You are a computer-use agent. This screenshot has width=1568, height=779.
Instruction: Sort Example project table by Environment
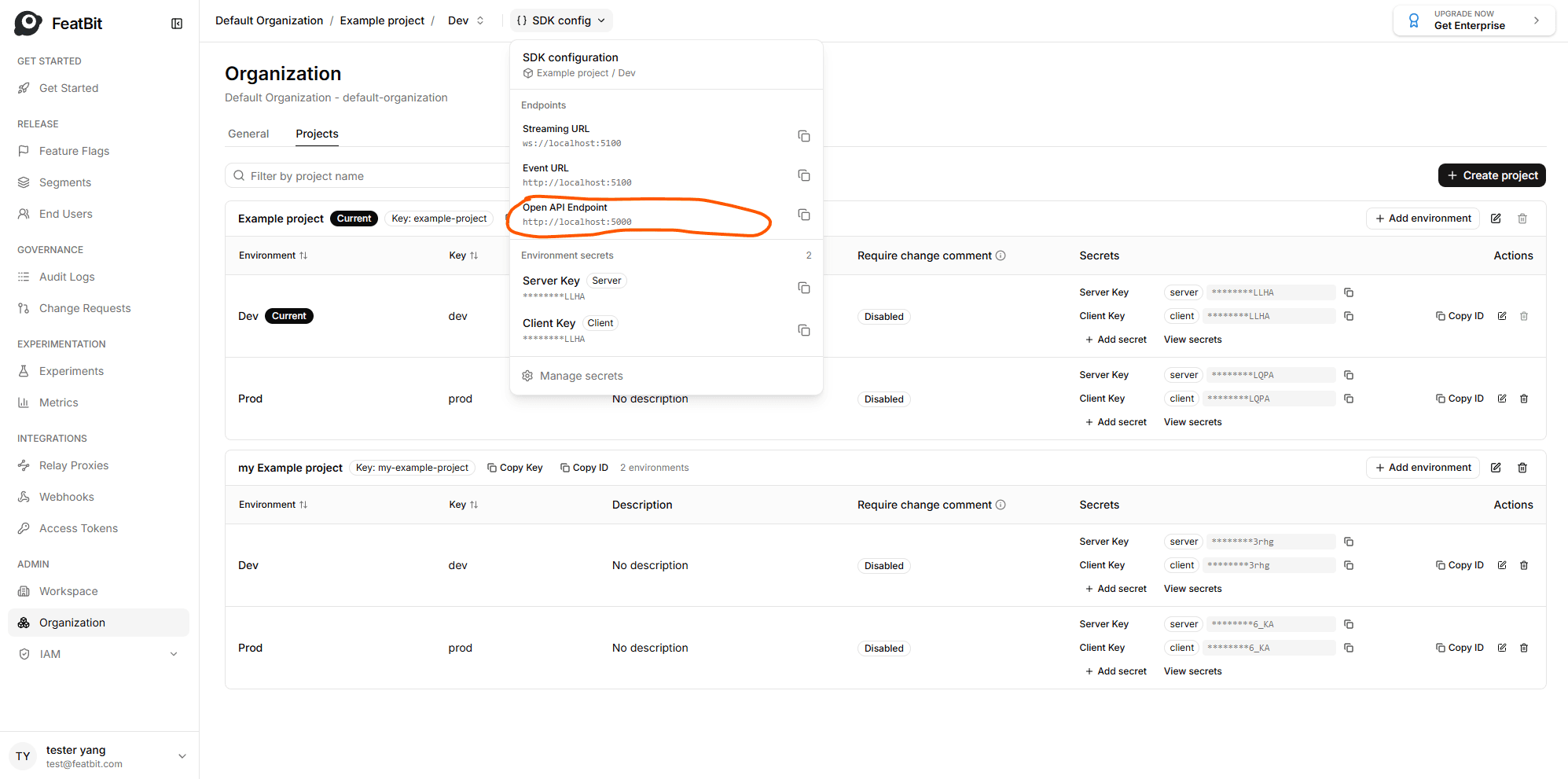[x=273, y=255]
